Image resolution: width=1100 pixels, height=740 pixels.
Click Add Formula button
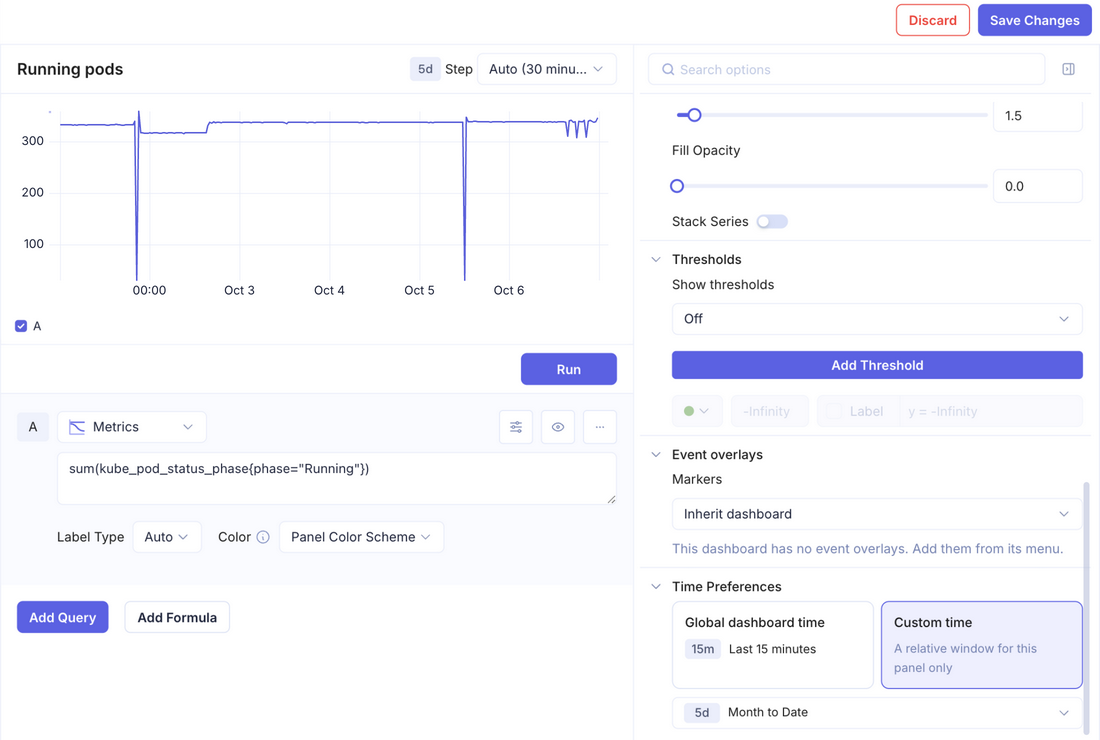[177, 617]
